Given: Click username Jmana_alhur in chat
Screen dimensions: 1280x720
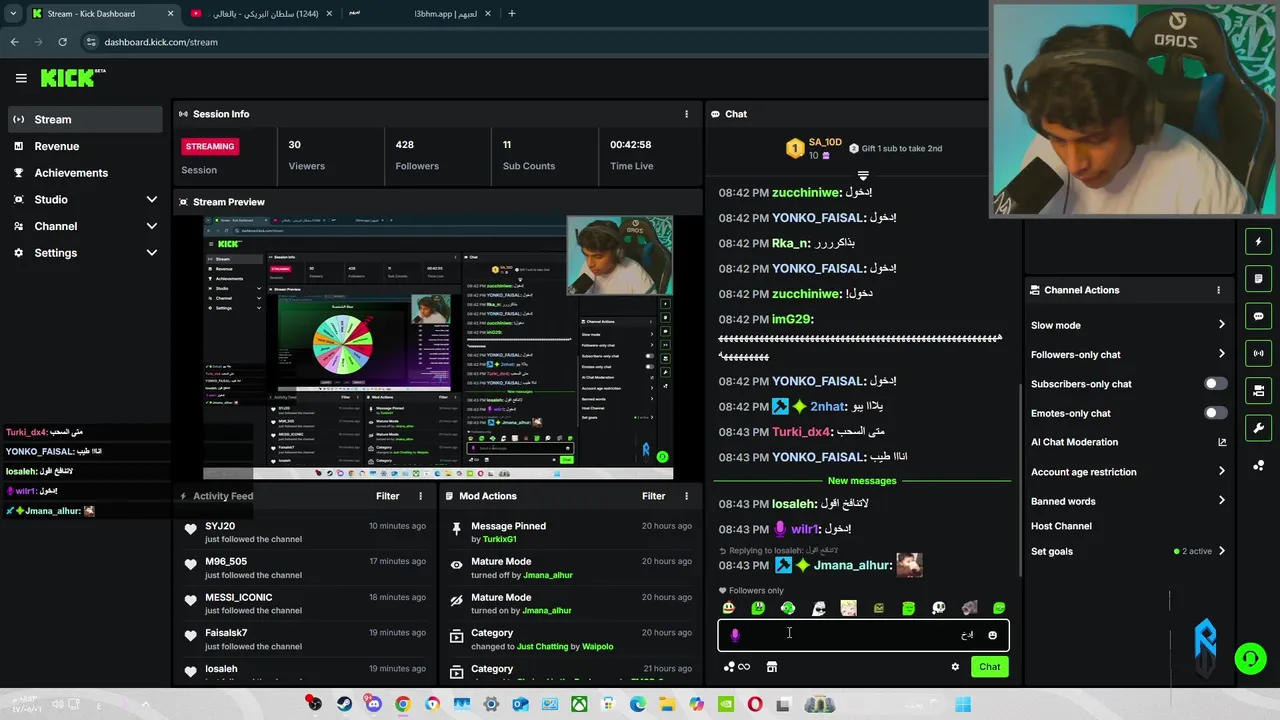Looking at the screenshot, I should [852, 565].
